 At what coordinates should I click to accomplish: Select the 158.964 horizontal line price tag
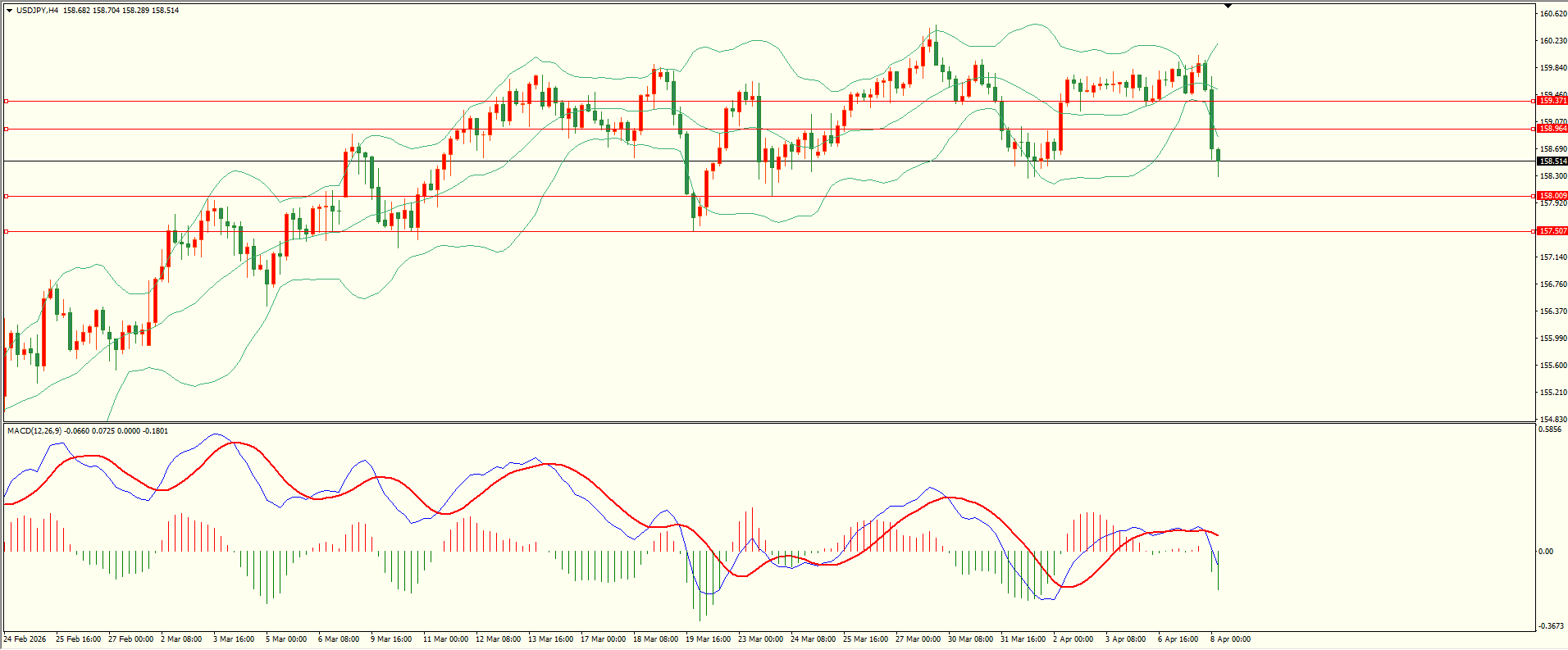click(x=1552, y=129)
